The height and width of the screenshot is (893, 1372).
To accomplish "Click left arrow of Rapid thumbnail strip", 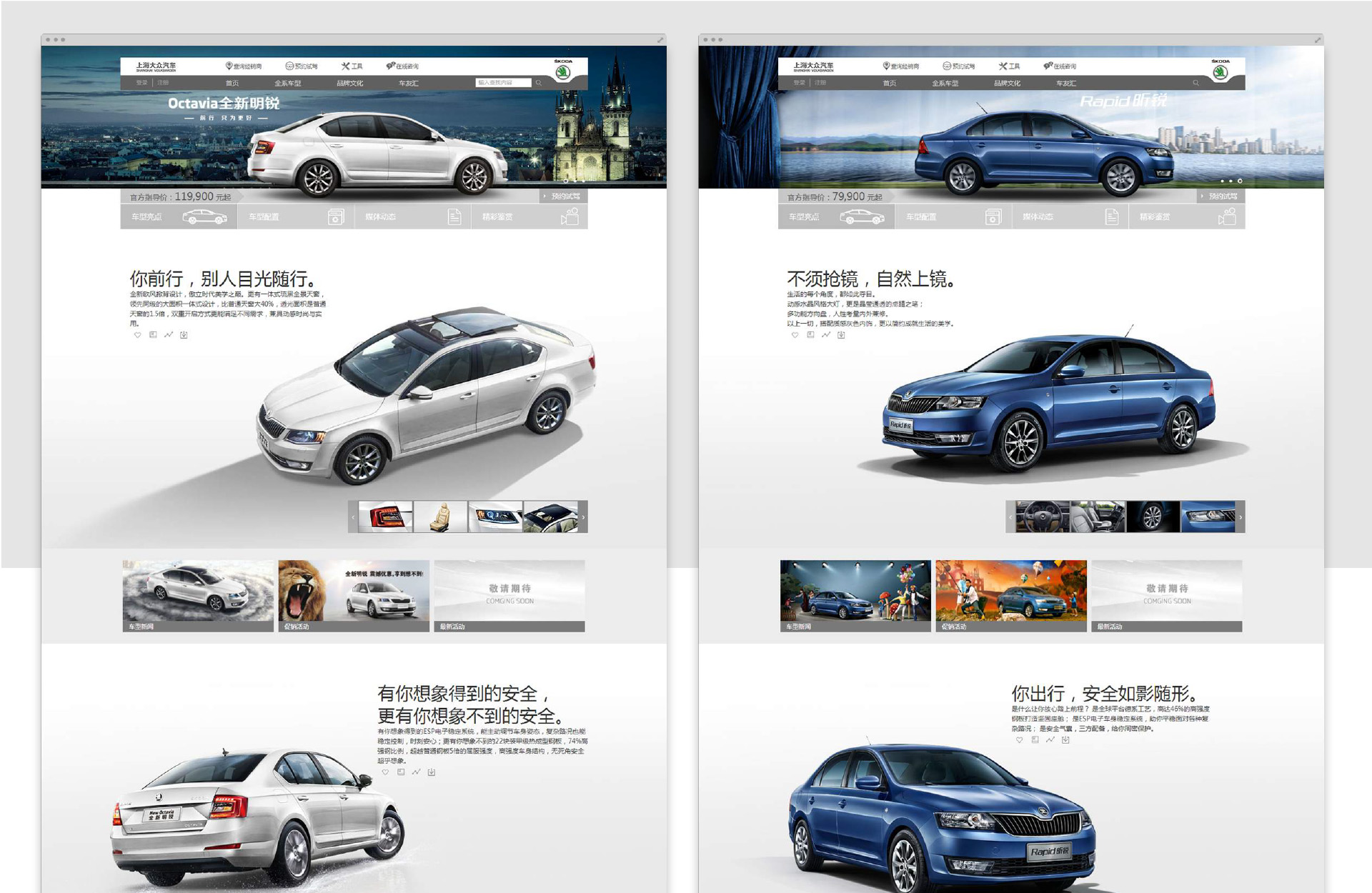I will pos(1010,517).
